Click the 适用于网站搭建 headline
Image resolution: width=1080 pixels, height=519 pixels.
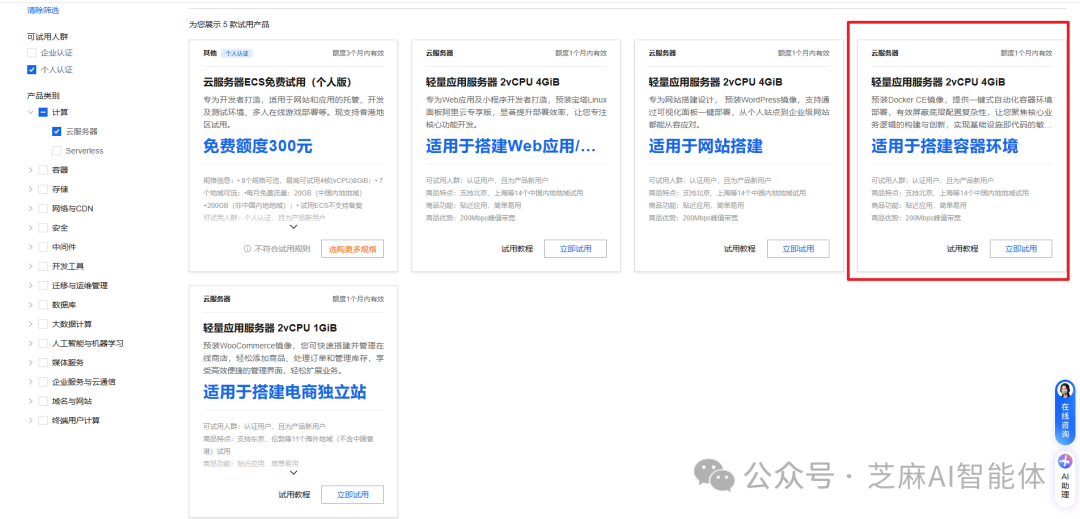coord(705,146)
